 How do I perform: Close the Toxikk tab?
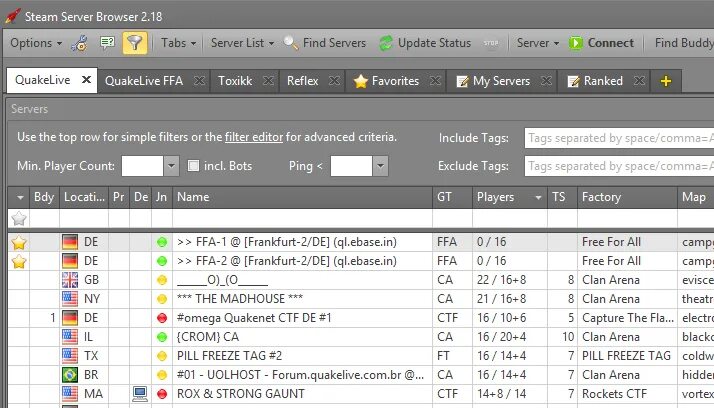pos(268,81)
